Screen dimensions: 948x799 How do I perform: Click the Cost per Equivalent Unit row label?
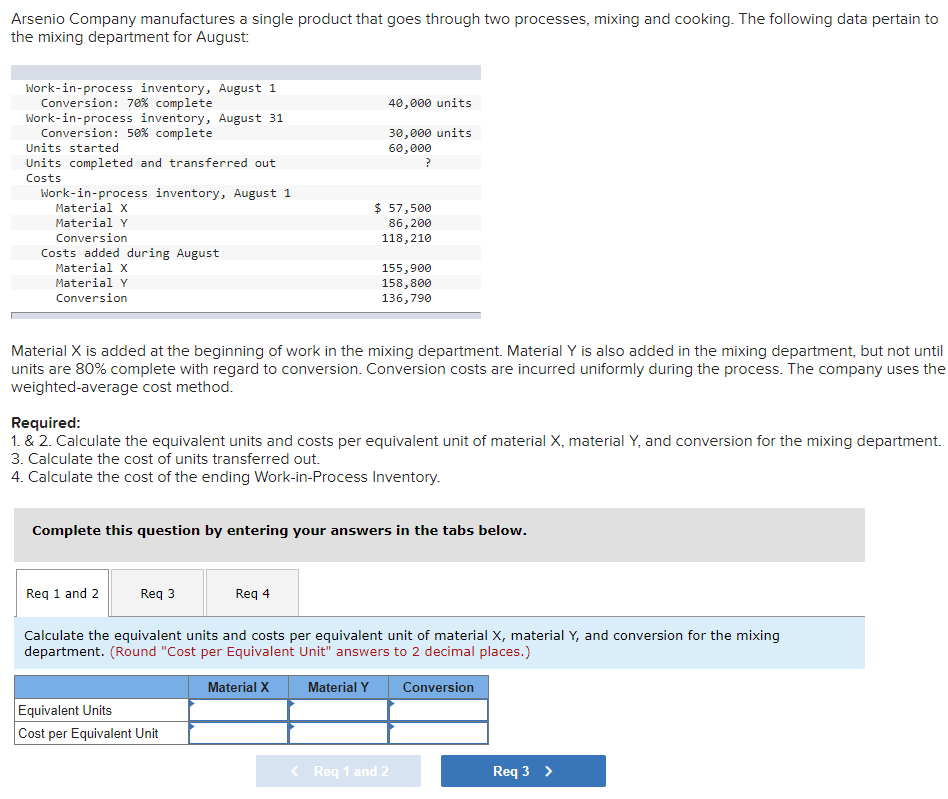pyautogui.click(x=88, y=733)
